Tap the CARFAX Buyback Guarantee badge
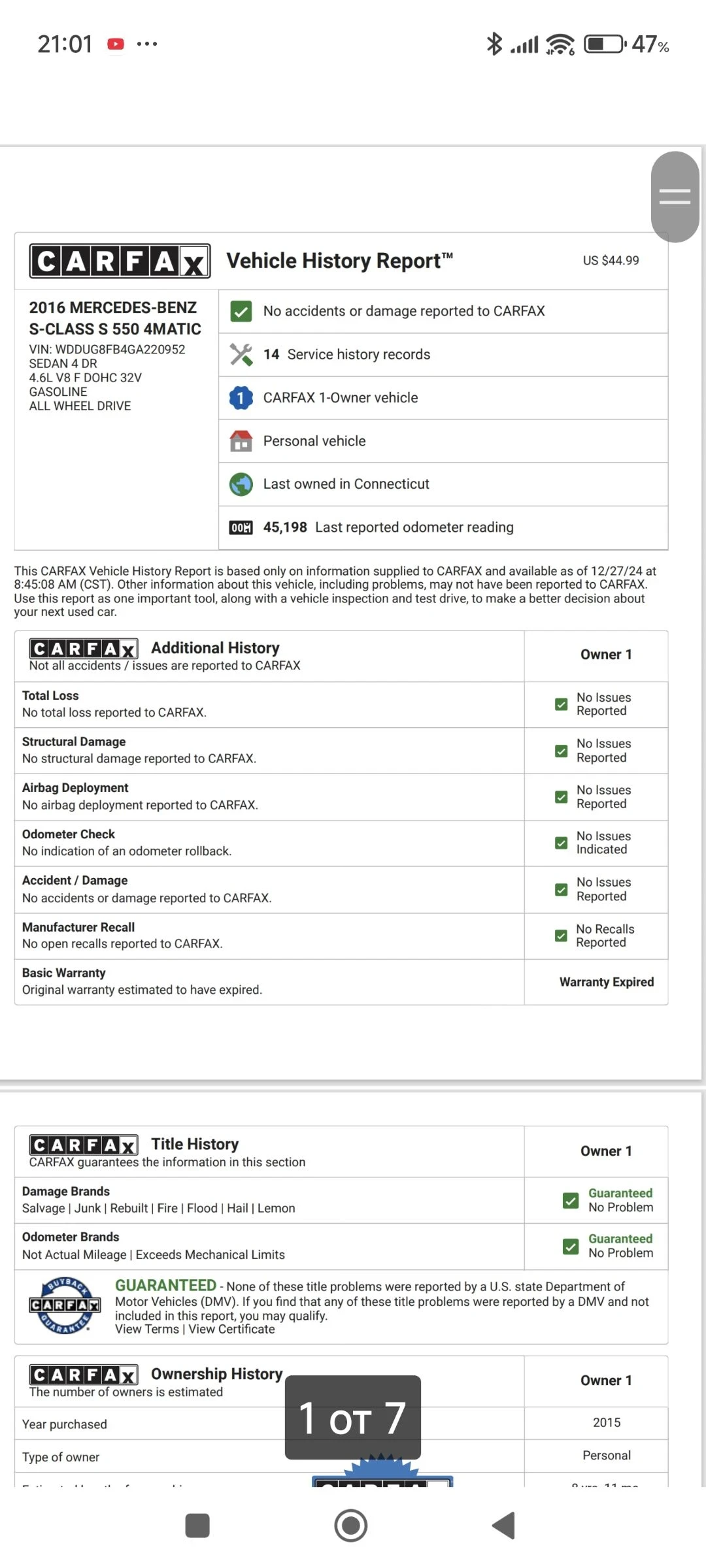Screen dimensions: 706x1568 (x=65, y=1305)
